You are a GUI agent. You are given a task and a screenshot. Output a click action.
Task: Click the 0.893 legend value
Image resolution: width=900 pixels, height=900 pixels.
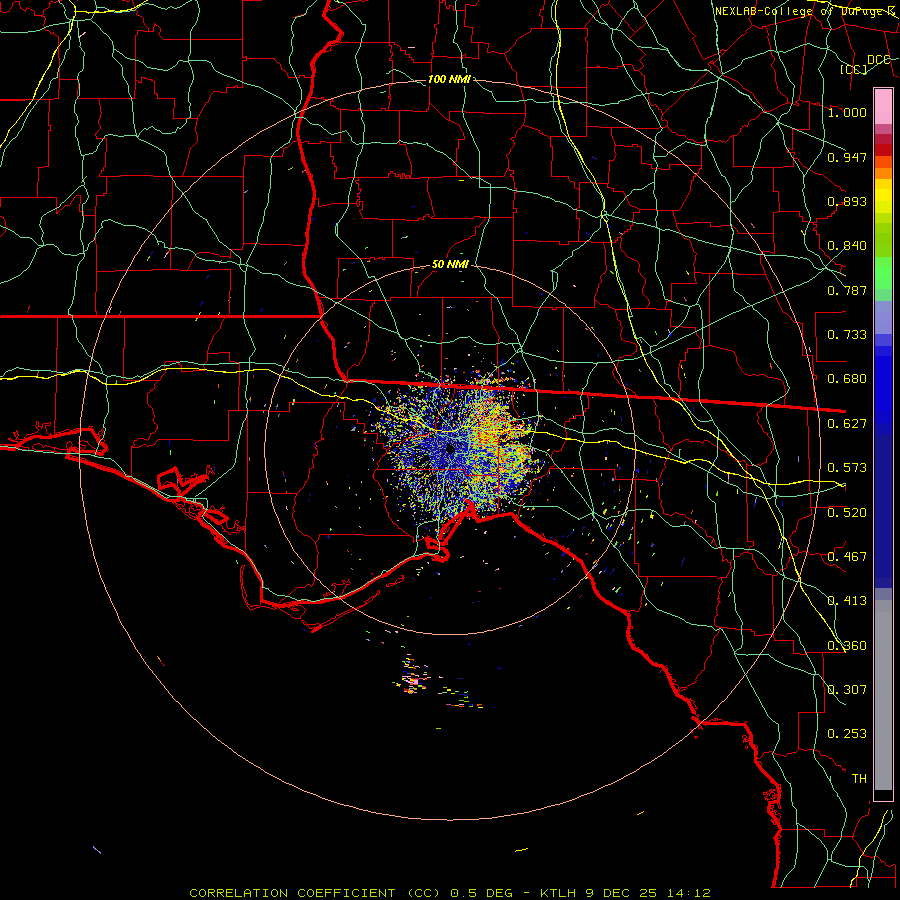click(847, 201)
